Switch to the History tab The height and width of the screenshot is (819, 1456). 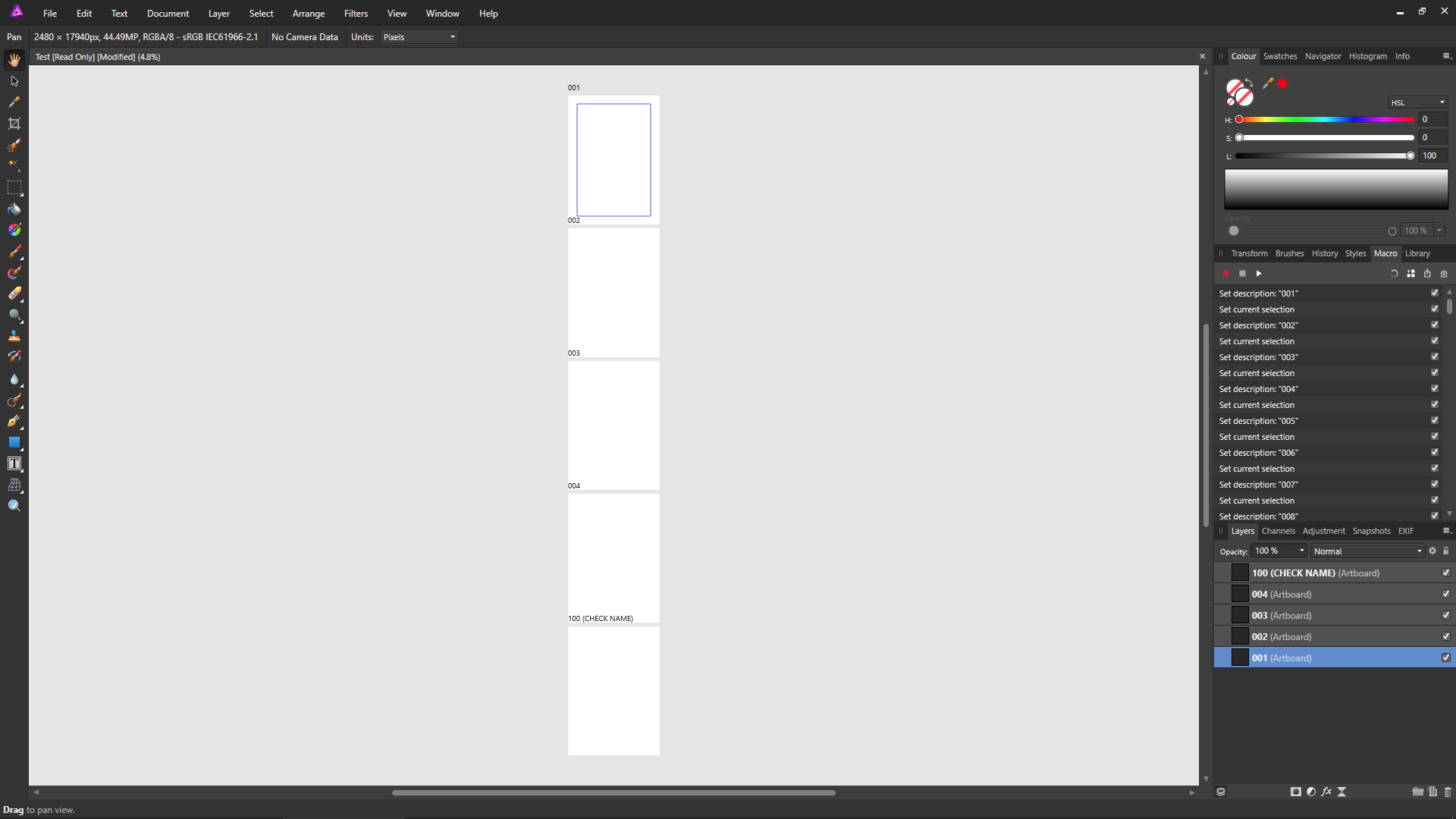point(1325,253)
